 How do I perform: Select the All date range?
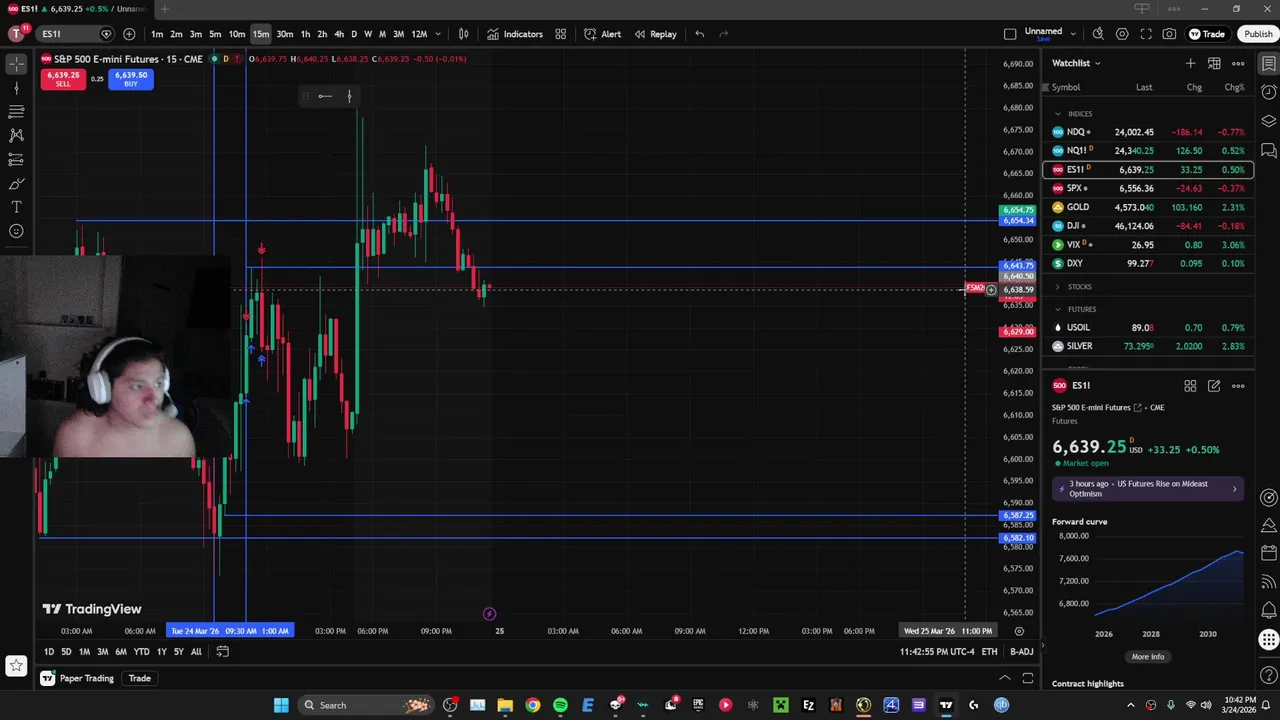point(196,652)
